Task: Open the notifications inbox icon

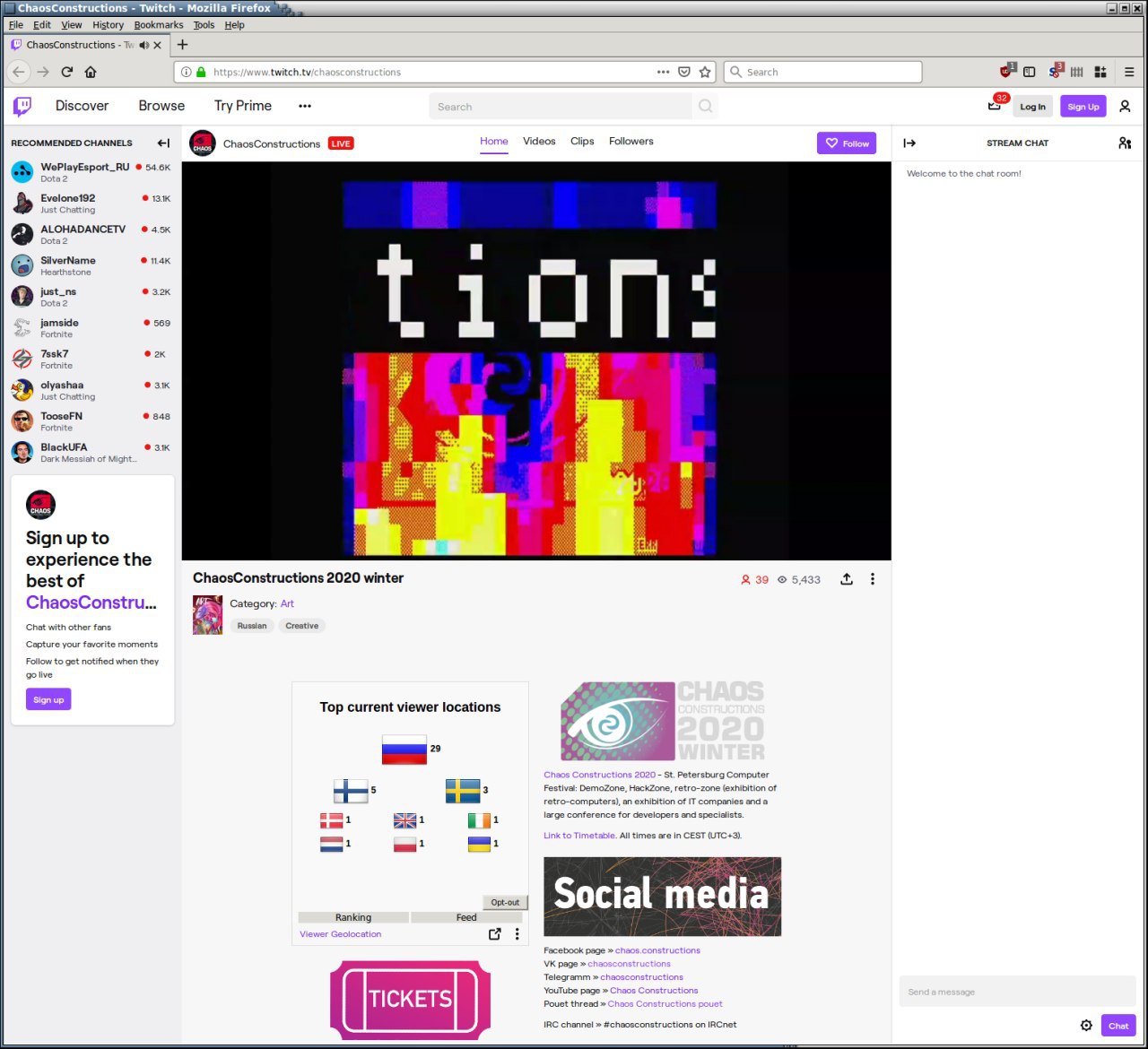Action: tap(994, 106)
